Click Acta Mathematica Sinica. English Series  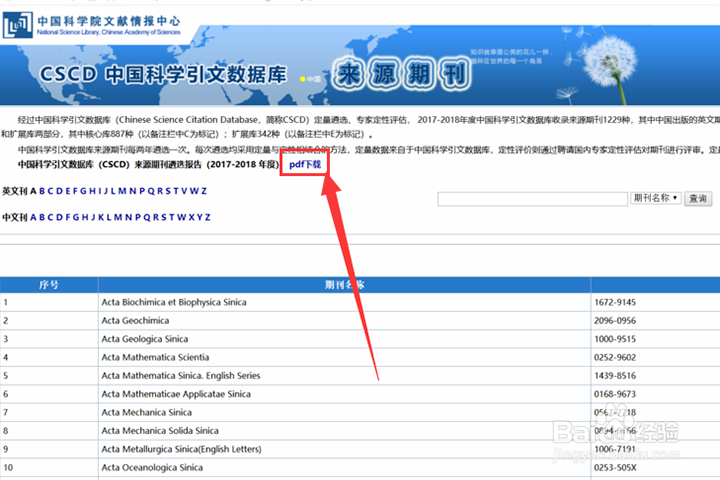coord(181,376)
